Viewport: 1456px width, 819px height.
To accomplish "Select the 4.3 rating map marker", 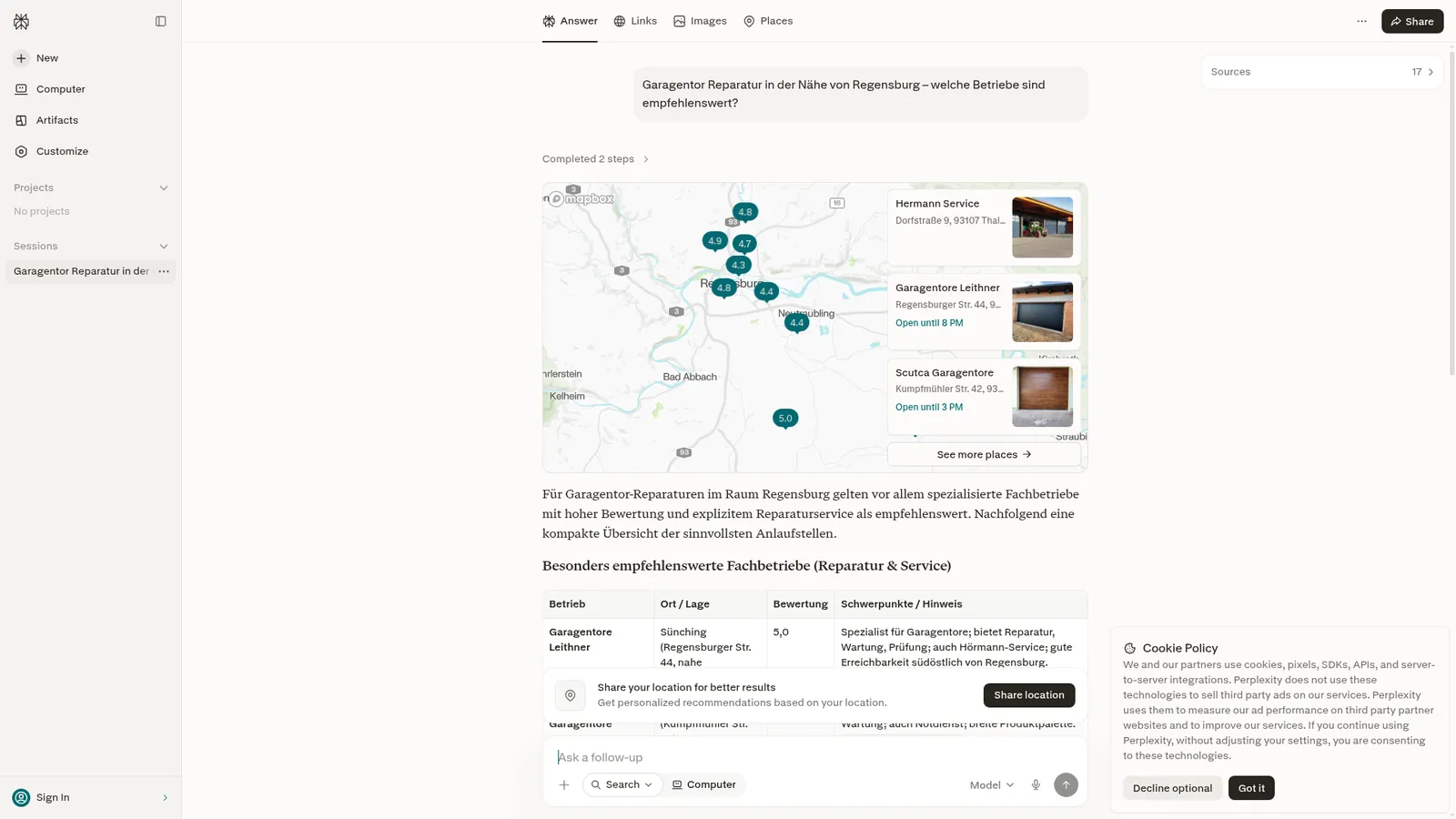I will point(738,266).
